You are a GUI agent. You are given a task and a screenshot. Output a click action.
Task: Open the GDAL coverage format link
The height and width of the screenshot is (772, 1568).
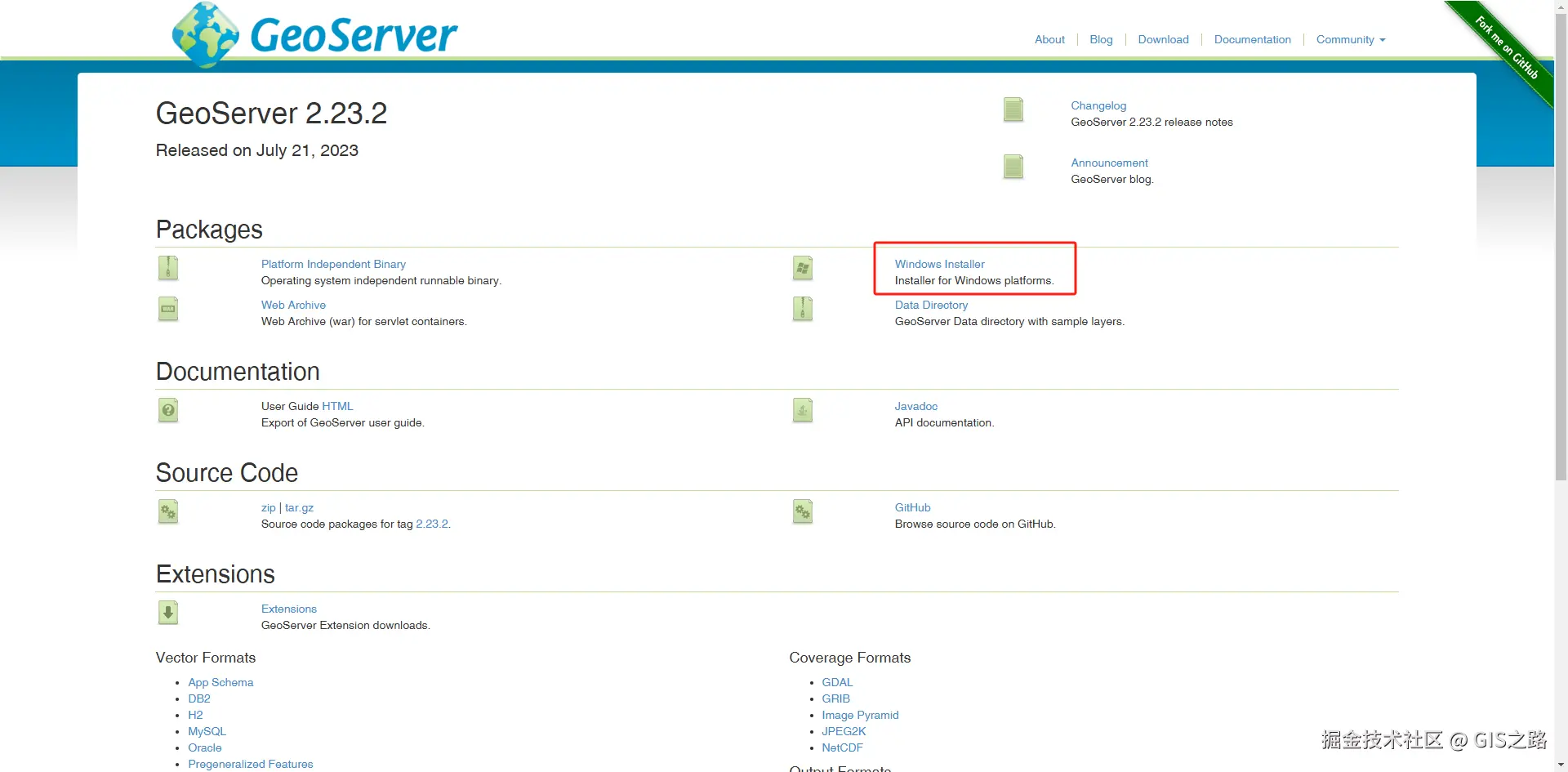[x=837, y=682]
